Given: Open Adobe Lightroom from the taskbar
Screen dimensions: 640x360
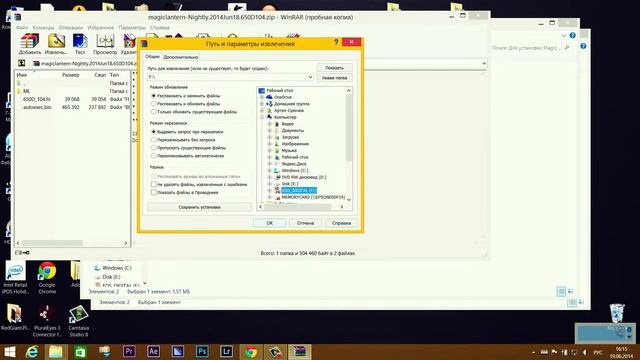Looking at the screenshot, I should [x=227, y=351].
